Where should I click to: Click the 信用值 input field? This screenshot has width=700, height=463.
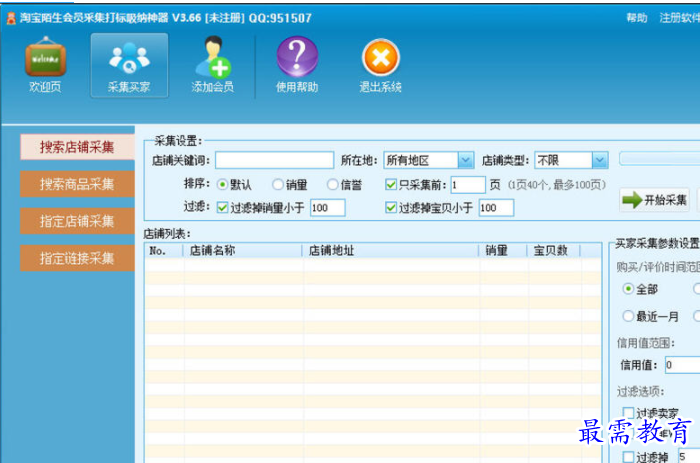pyautogui.click(x=683, y=365)
